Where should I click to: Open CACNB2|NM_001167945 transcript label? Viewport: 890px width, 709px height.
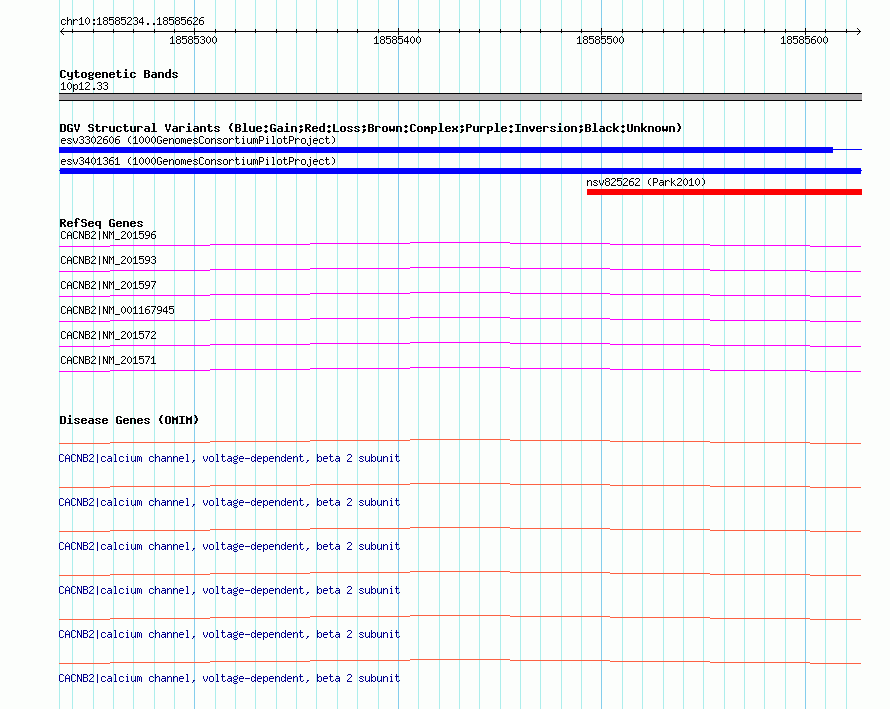click(117, 310)
